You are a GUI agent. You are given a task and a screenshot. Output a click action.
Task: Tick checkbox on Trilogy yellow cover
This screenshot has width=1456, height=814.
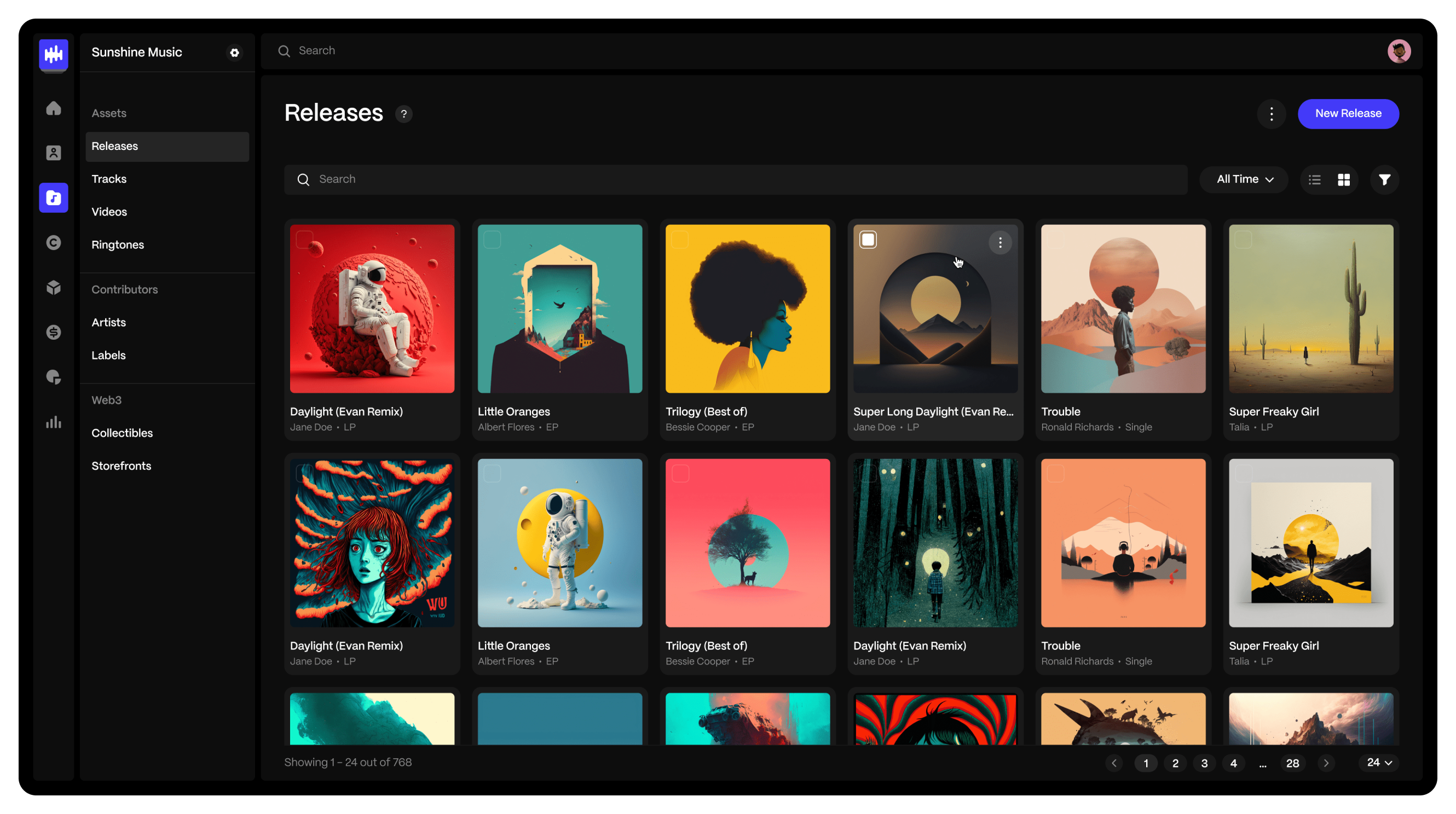(x=680, y=240)
